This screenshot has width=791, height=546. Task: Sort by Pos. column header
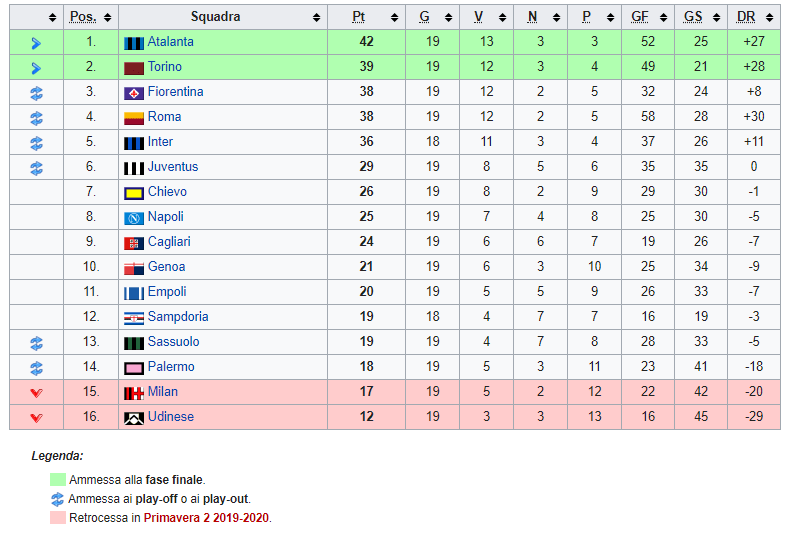click(83, 17)
